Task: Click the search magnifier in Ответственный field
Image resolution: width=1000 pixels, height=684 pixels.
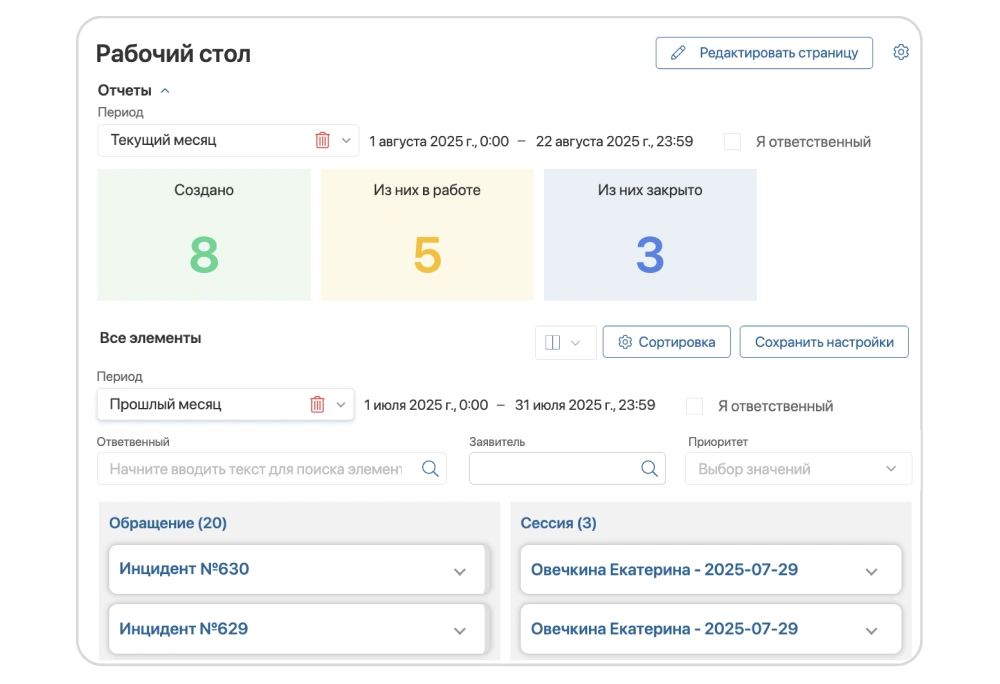Action: coord(430,469)
